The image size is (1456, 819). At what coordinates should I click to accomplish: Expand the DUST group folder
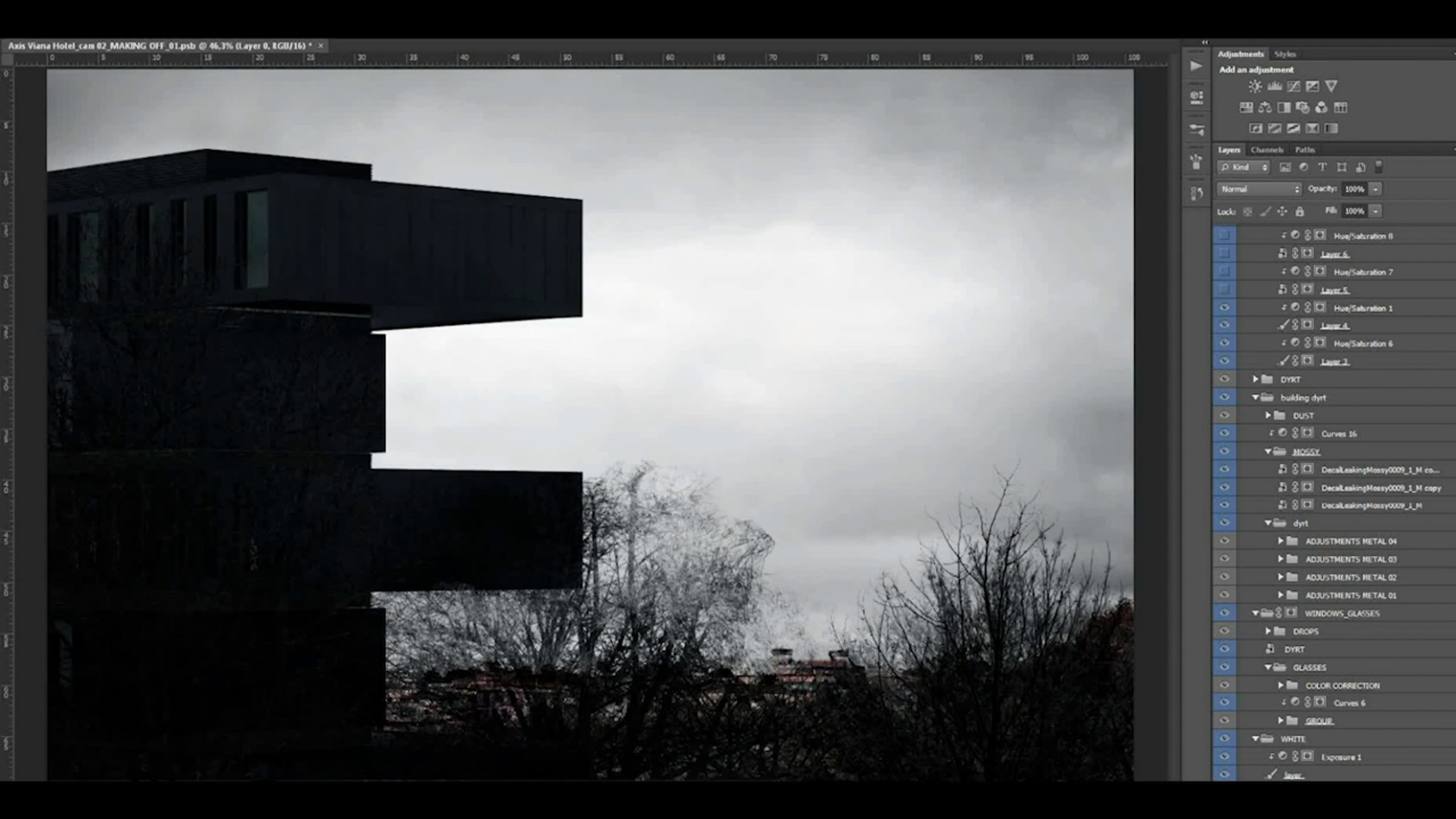[x=1268, y=416]
